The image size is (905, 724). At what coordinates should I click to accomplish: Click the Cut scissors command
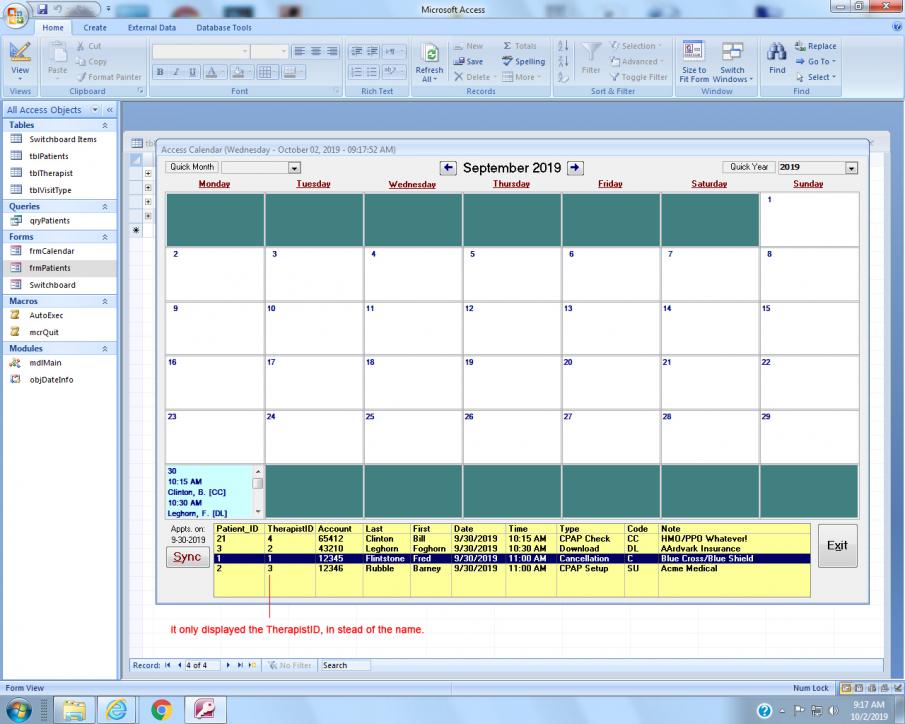click(x=89, y=46)
